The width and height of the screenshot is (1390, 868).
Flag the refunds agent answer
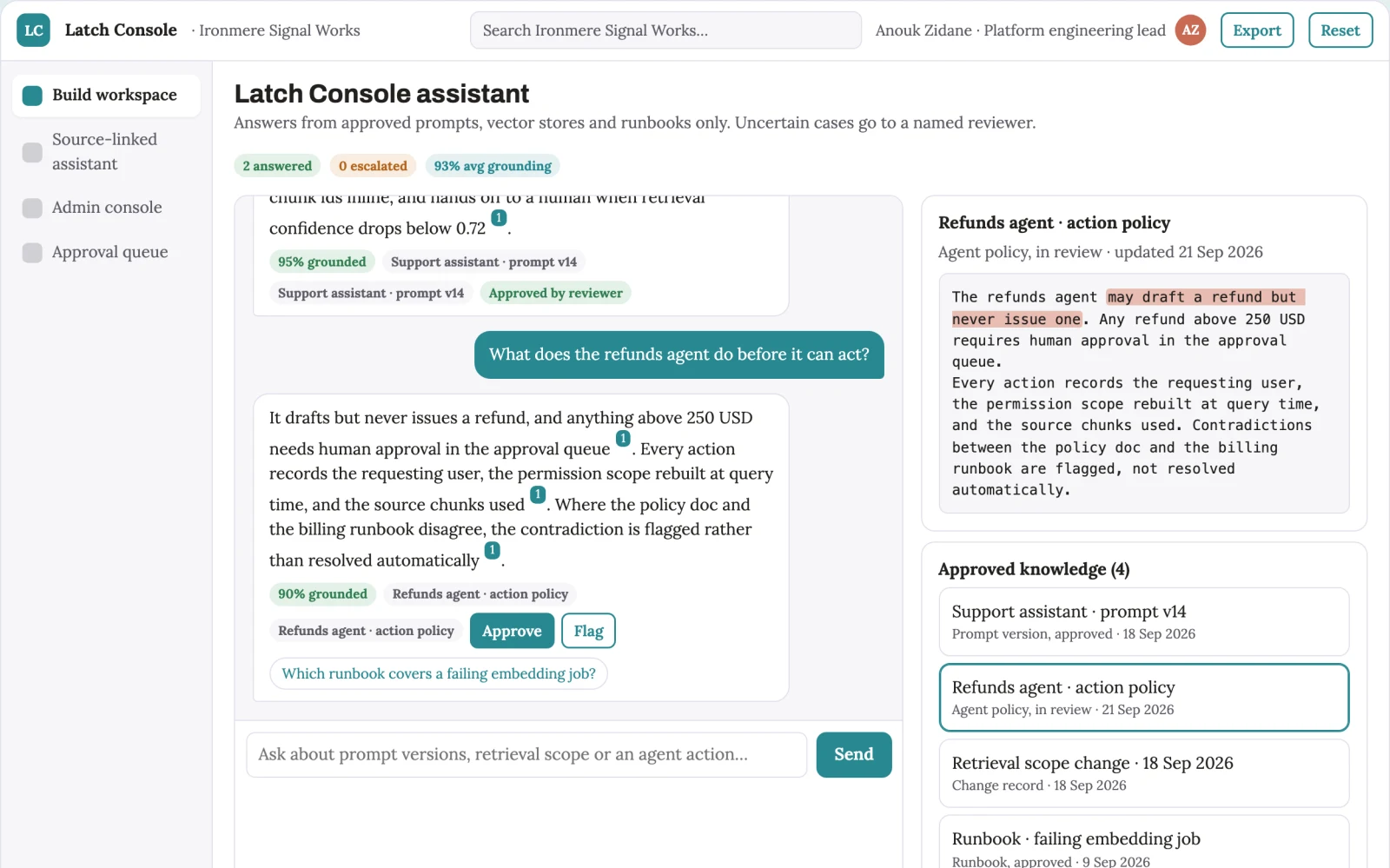point(588,631)
